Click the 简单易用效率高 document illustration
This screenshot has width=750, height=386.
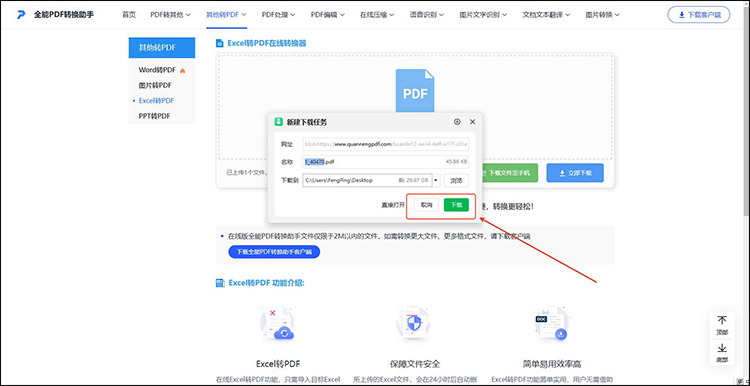point(551,323)
